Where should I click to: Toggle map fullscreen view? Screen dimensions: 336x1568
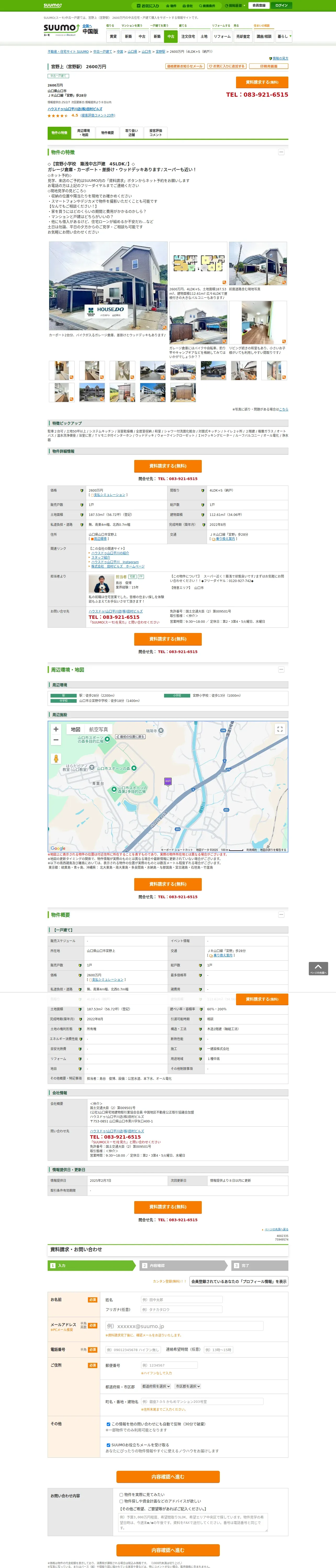280,729
